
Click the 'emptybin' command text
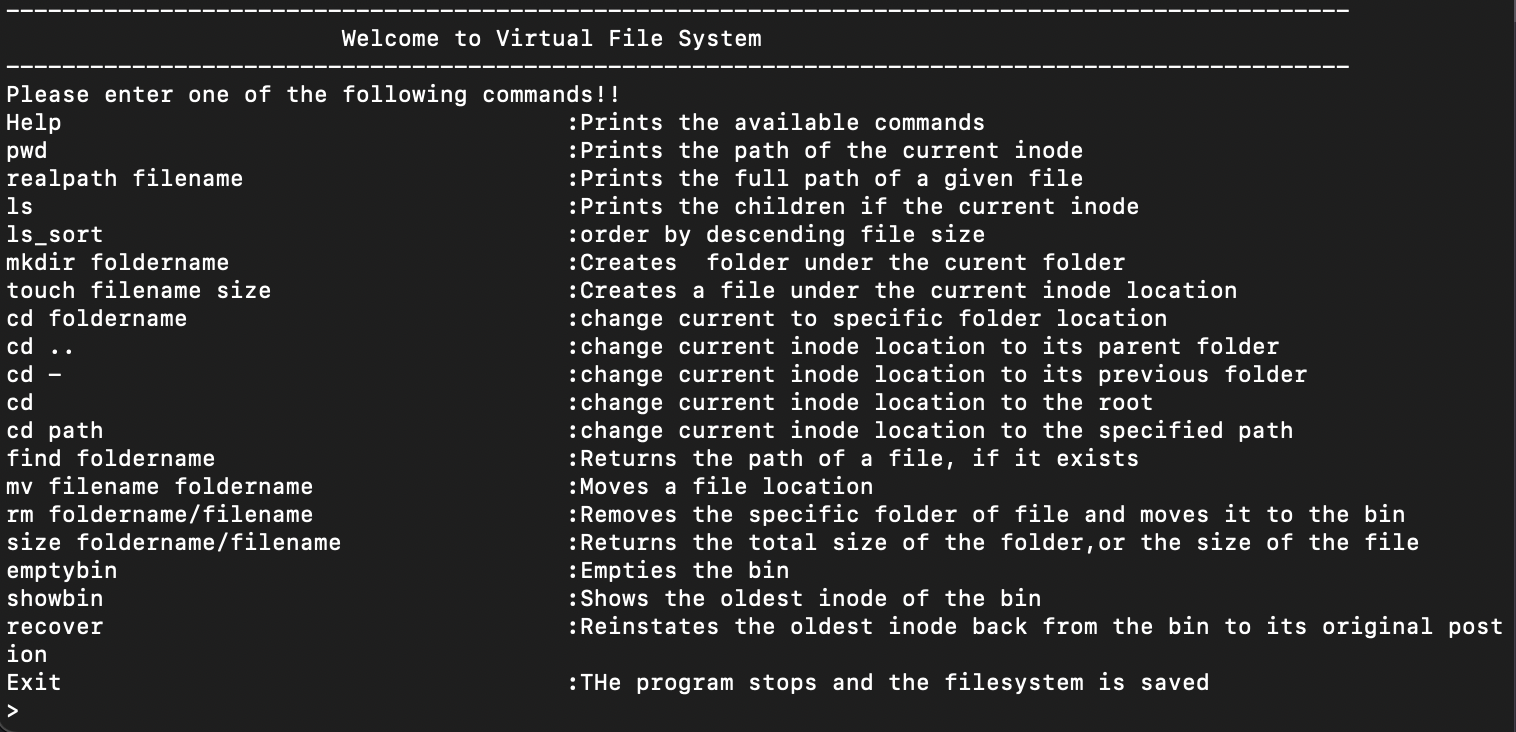62,571
